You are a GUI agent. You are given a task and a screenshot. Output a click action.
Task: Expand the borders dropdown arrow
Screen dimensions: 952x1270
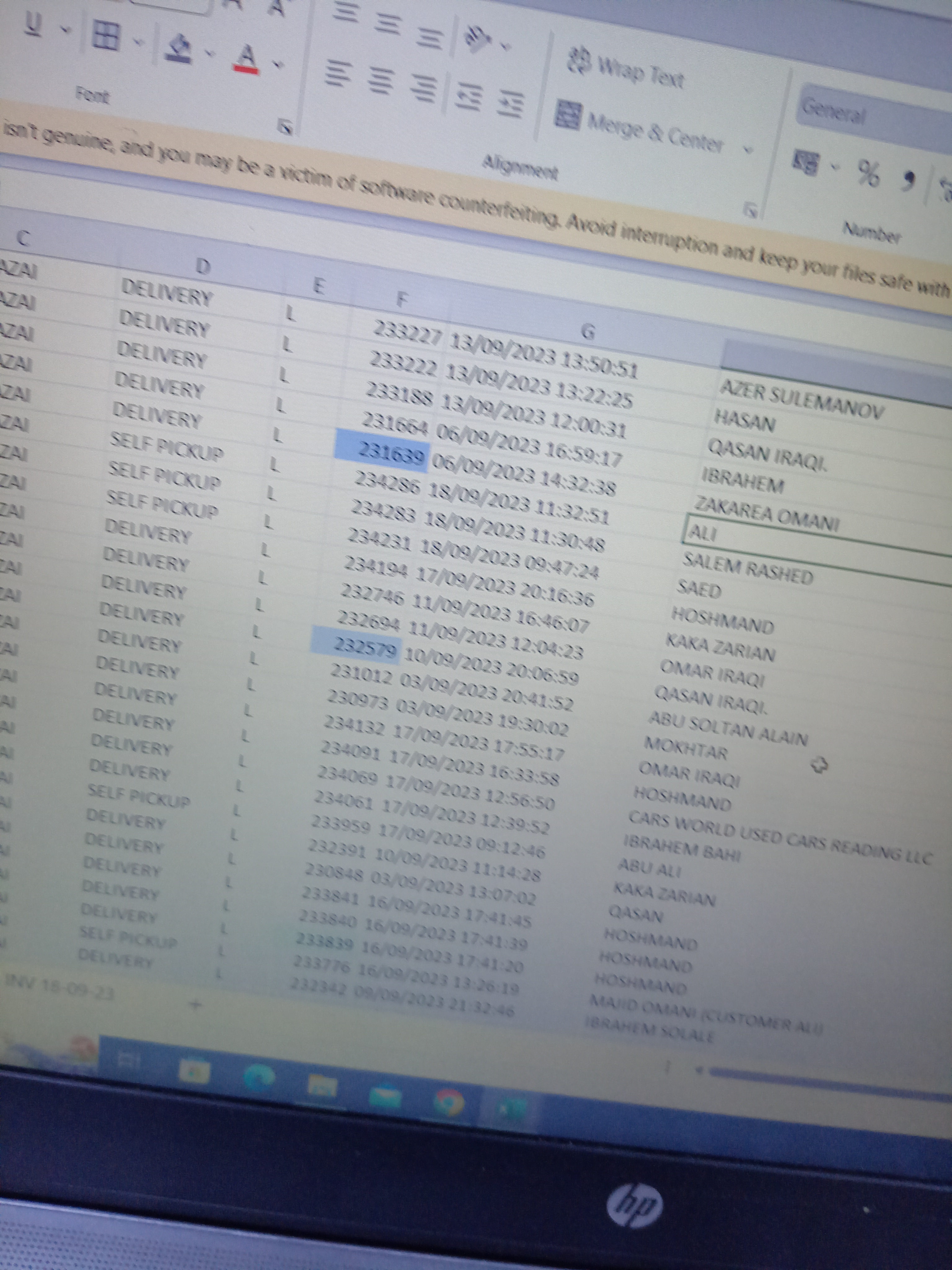pyautogui.click(x=138, y=41)
